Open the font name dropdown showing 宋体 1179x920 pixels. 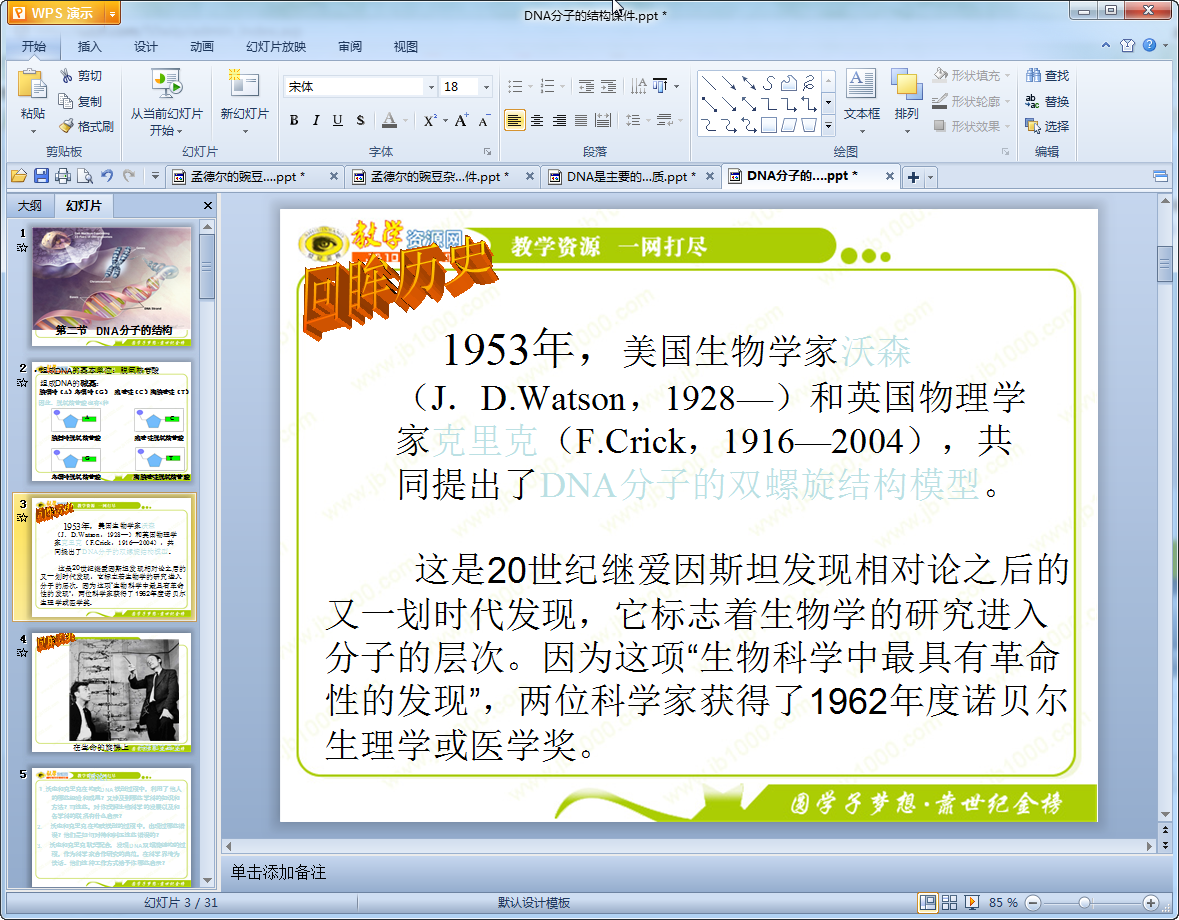(x=432, y=86)
